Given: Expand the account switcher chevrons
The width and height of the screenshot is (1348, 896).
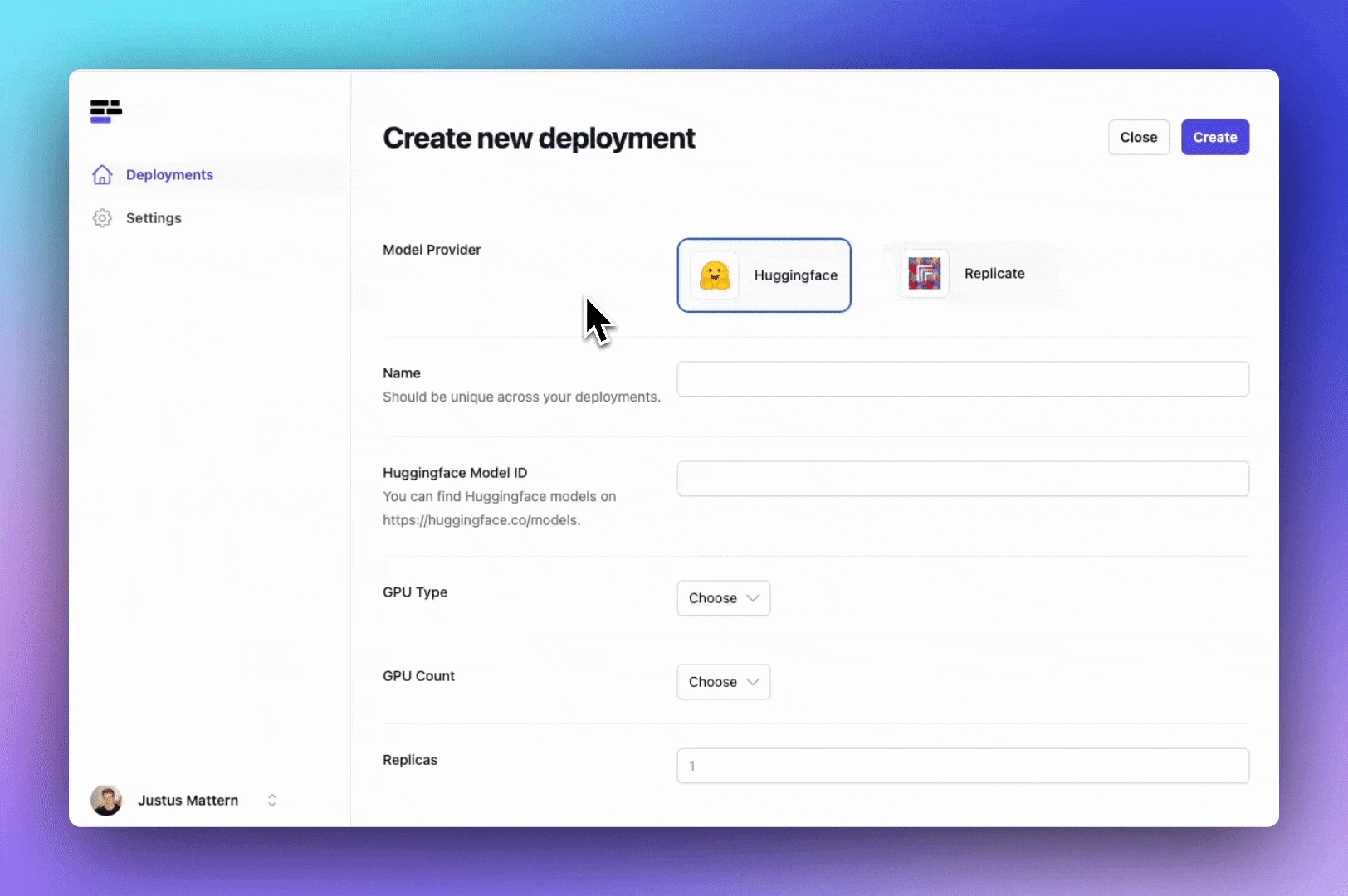Looking at the screenshot, I should [x=271, y=801].
